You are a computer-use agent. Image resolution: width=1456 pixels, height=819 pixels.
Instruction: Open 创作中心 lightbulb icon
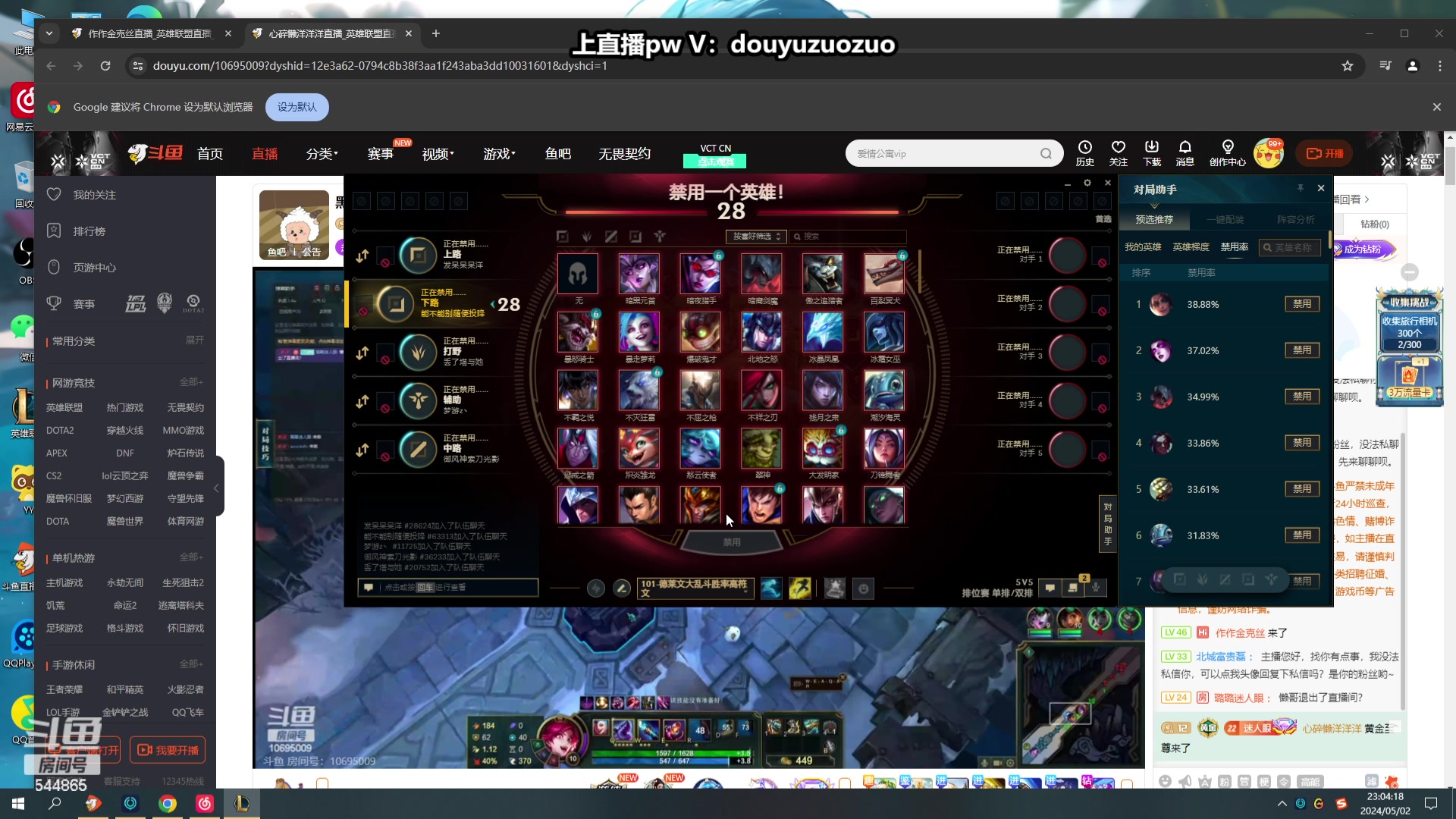pyautogui.click(x=1228, y=153)
